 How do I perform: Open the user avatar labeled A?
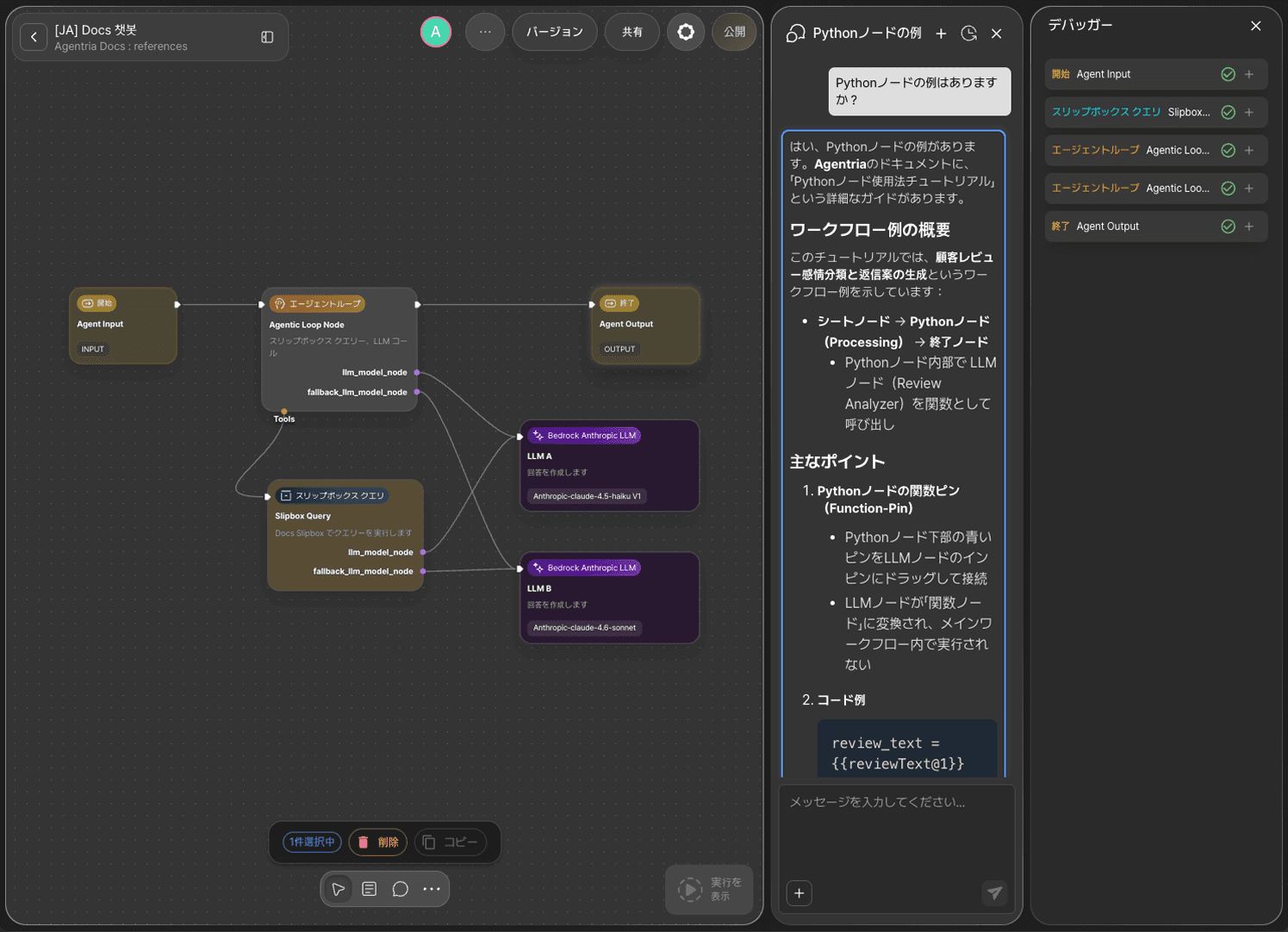click(436, 32)
